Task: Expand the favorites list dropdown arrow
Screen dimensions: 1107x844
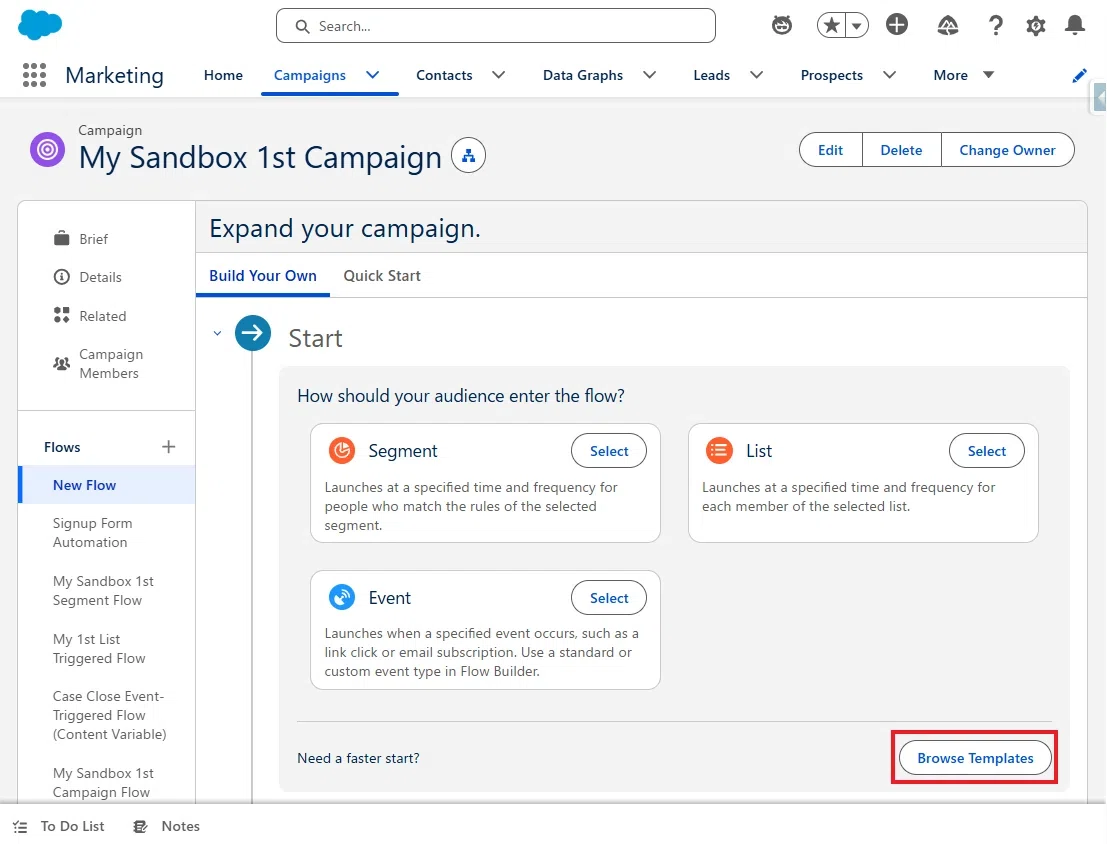Action: [x=856, y=26]
